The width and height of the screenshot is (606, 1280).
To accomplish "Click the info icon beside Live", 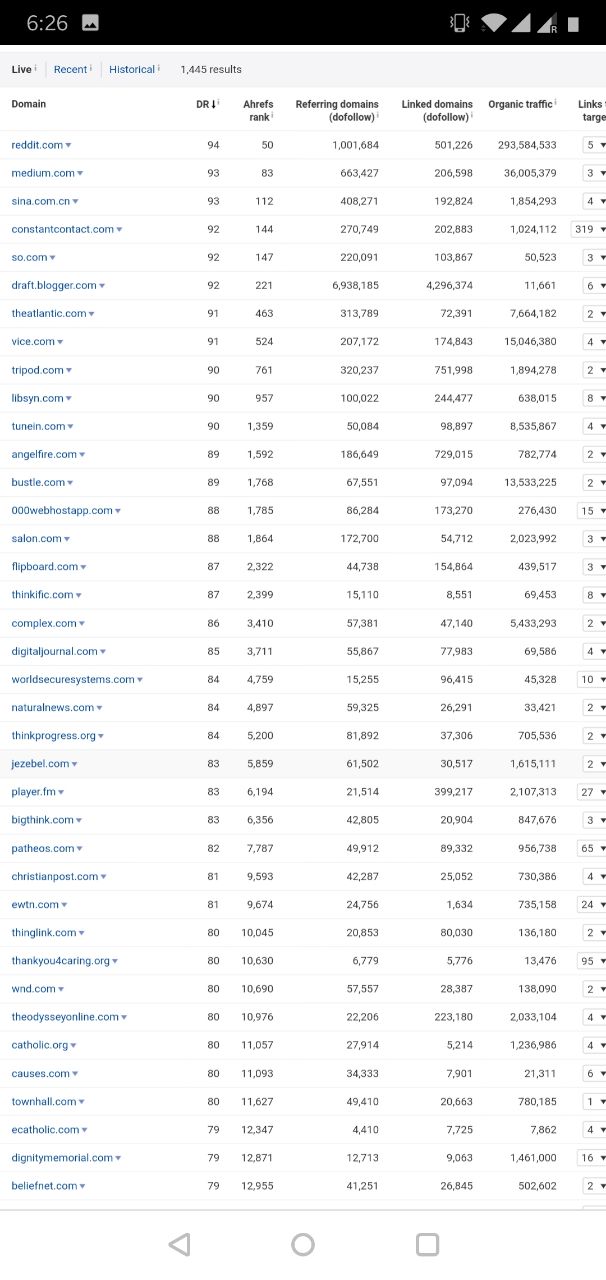I will [x=36, y=68].
